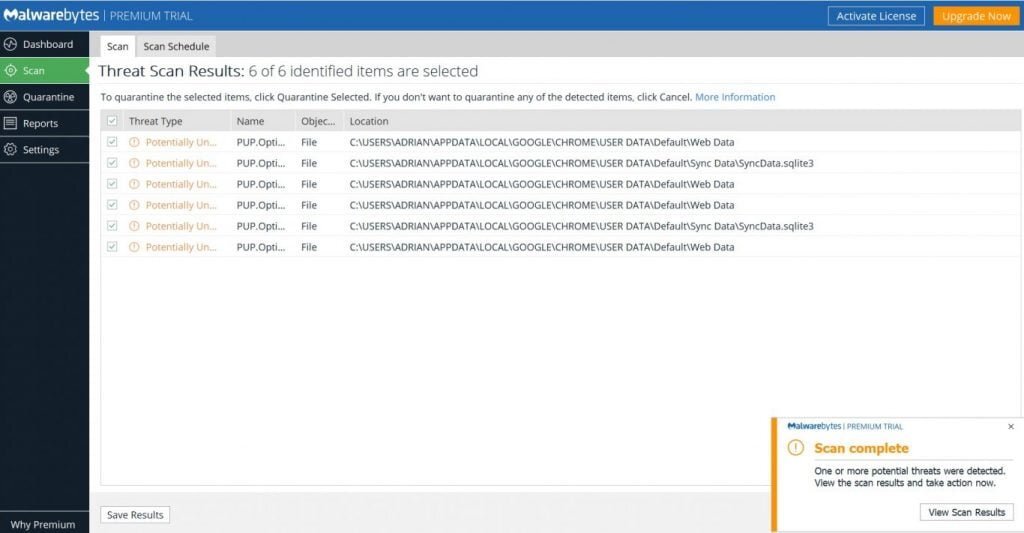1024x533 pixels.
Task: Click 'Potentially Un...' text in sixth row
Action: [181, 246]
